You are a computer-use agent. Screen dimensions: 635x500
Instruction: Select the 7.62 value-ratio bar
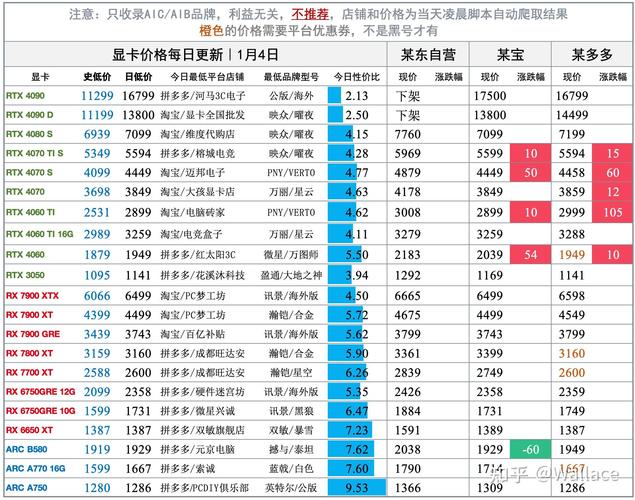[x=351, y=449]
